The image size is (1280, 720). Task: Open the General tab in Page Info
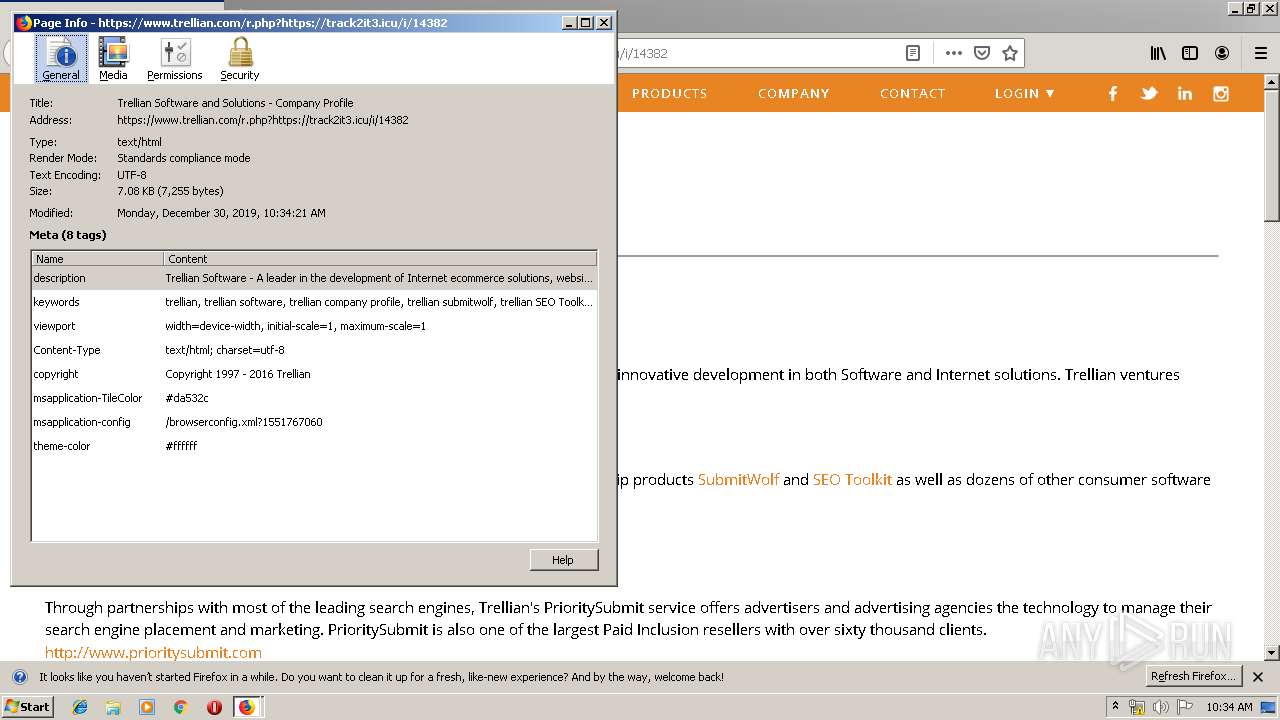(x=61, y=59)
